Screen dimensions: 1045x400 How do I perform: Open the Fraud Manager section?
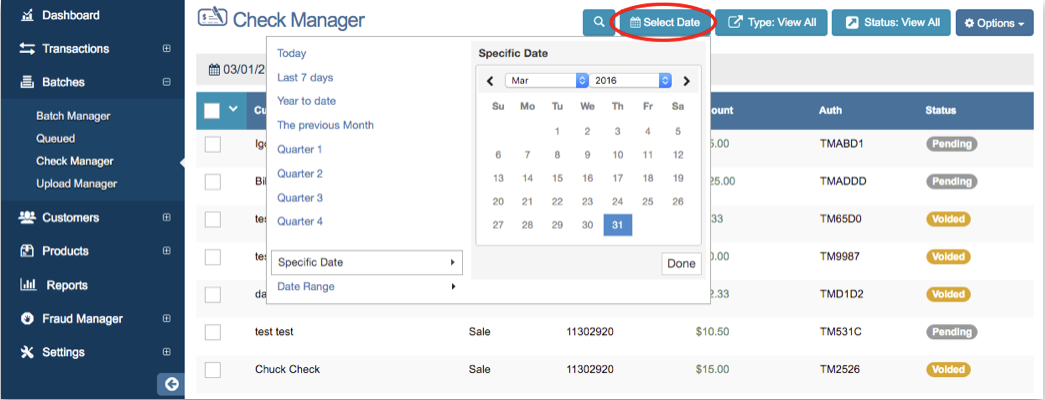tap(82, 319)
